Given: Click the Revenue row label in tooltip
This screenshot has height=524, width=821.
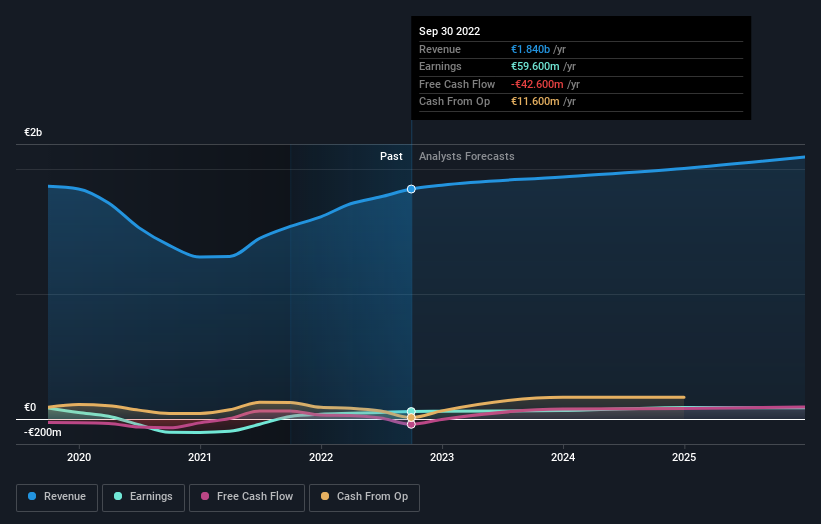Looking at the screenshot, I should pyautogui.click(x=440, y=49).
